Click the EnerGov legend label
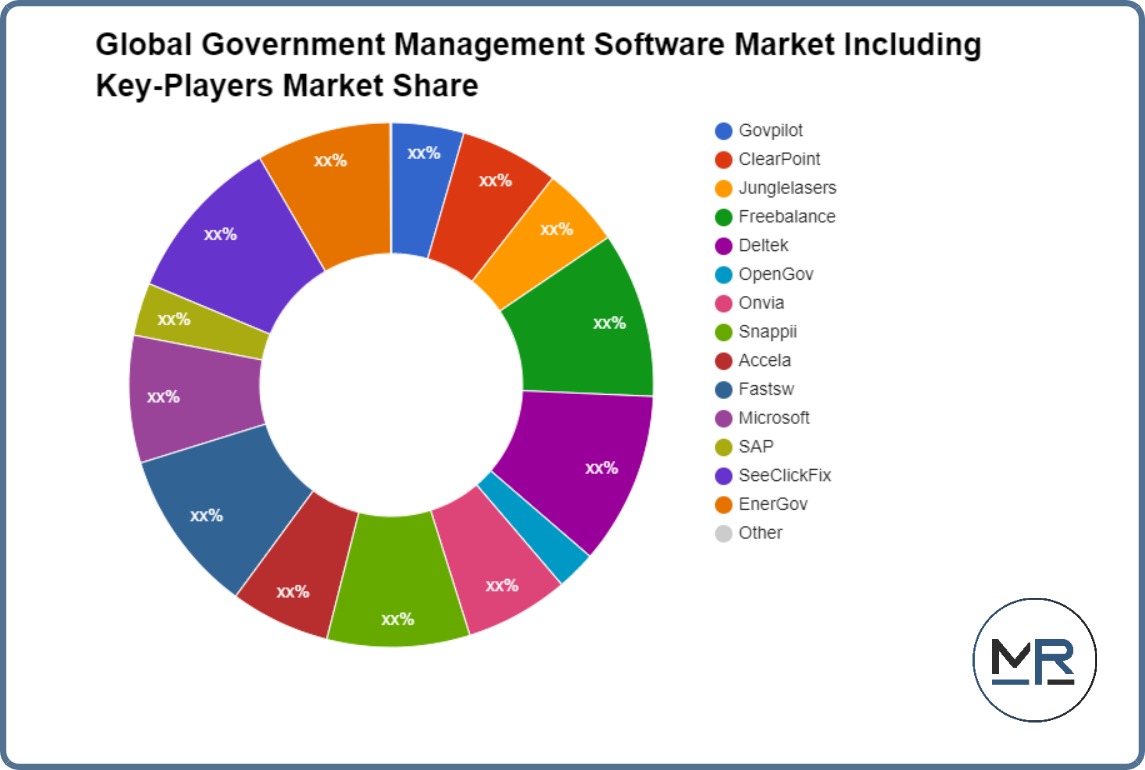The image size is (1145, 770). click(x=772, y=504)
